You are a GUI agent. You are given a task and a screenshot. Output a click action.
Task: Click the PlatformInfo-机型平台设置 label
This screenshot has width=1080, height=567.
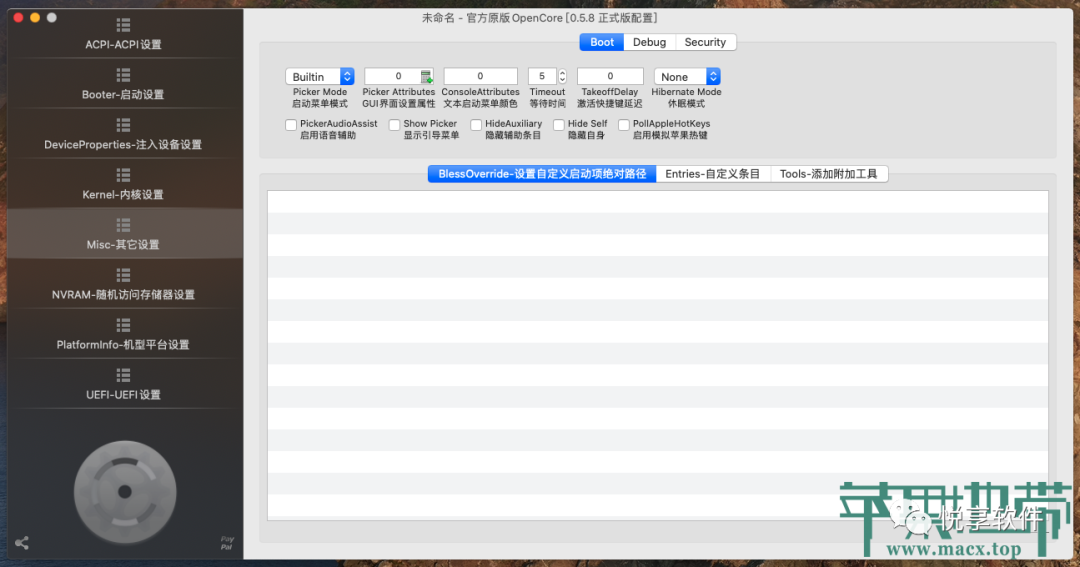coord(123,345)
